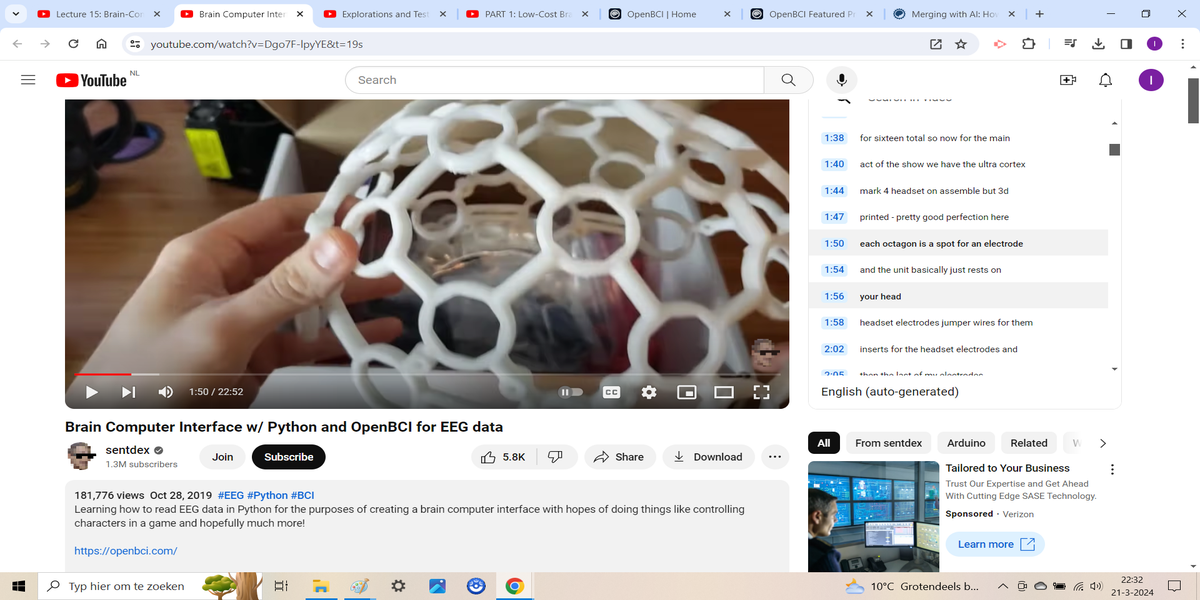
Task: Select the Related filter chip
Action: pos(1029,443)
